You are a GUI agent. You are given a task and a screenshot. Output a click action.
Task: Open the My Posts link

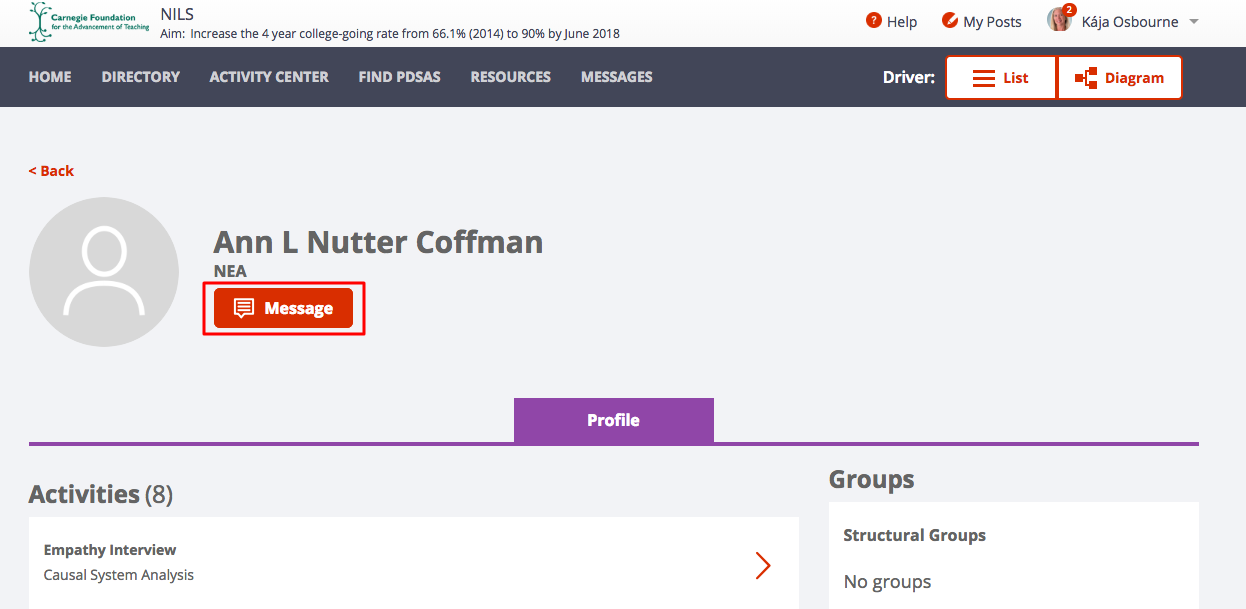992,22
